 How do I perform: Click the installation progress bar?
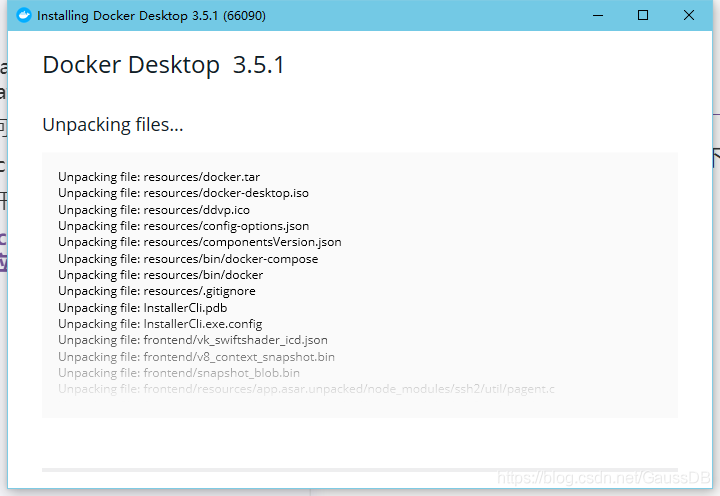click(360, 470)
